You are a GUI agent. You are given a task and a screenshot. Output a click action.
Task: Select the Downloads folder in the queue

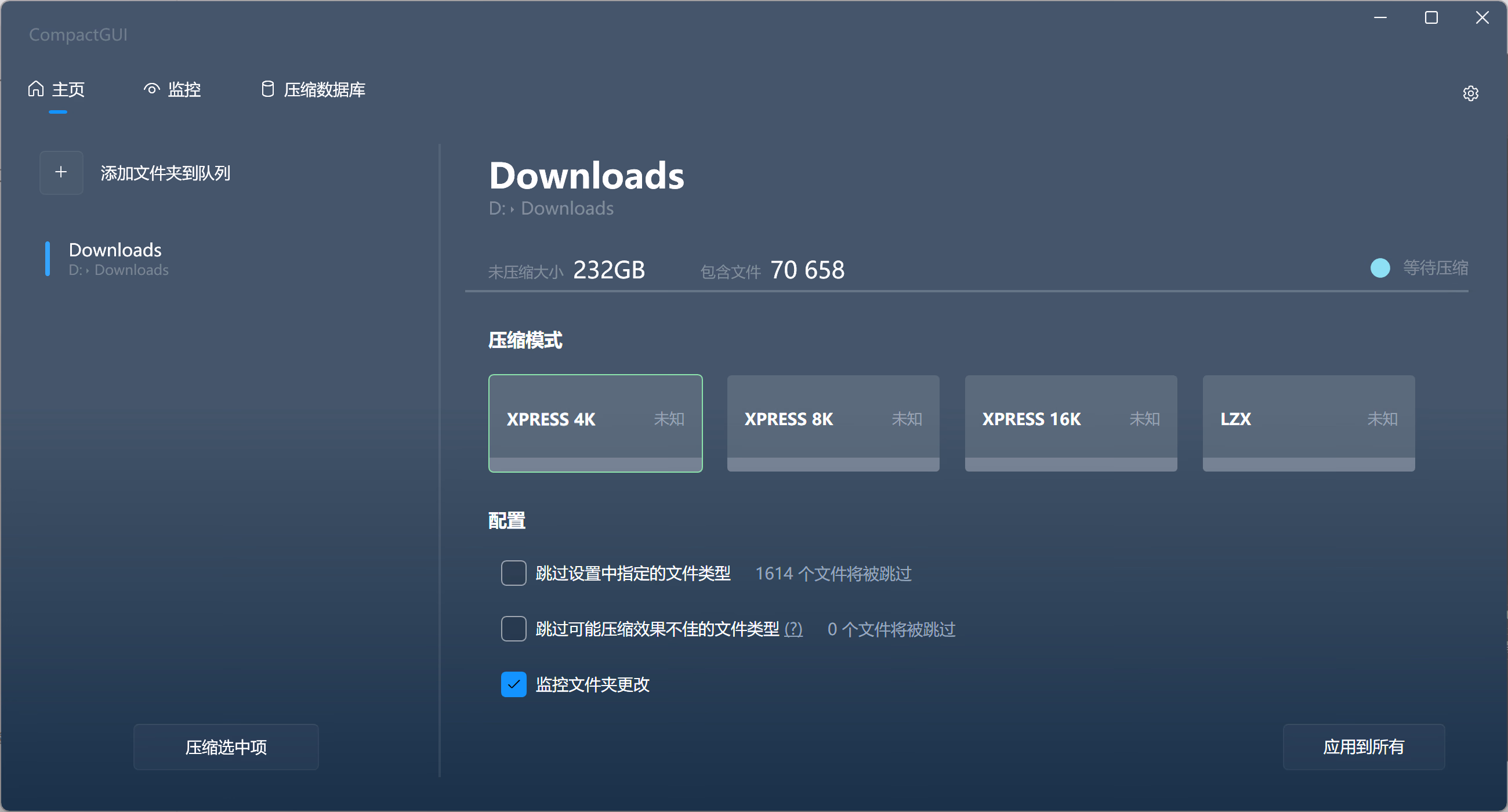[x=117, y=259]
